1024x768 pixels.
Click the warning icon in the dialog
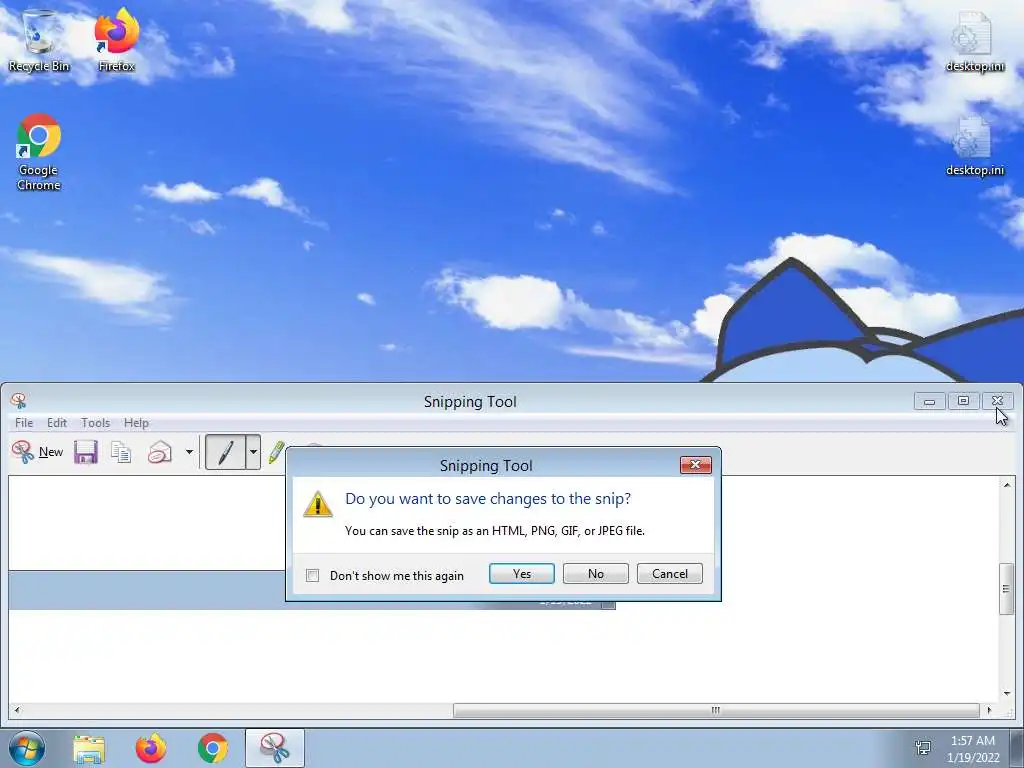tap(318, 504)
